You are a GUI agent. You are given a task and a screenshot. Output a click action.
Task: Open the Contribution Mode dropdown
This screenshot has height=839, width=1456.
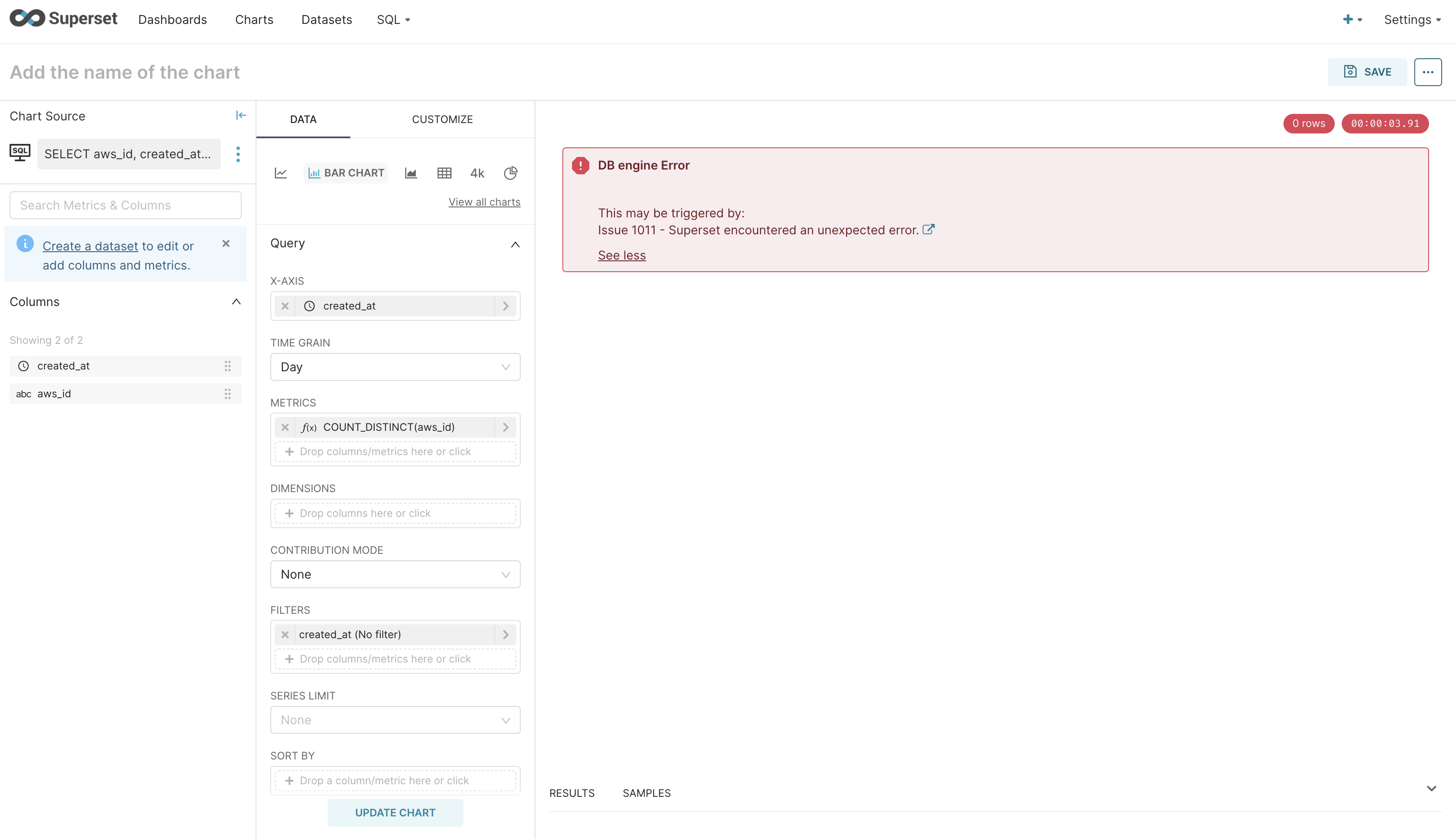click(395, 574)
